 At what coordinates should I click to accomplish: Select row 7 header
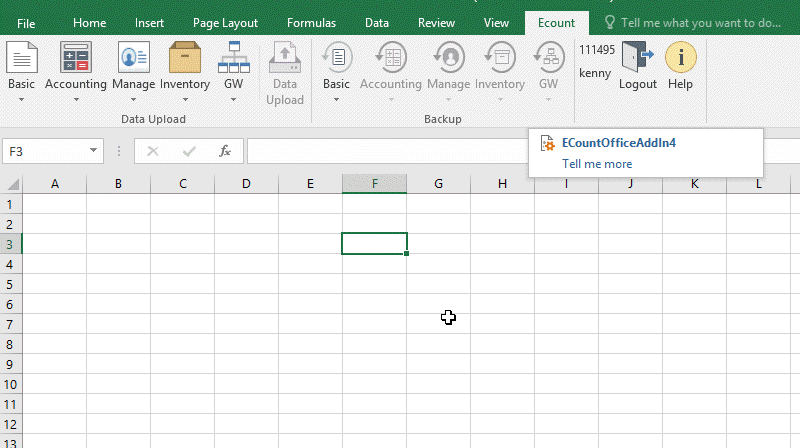point(11,325)
